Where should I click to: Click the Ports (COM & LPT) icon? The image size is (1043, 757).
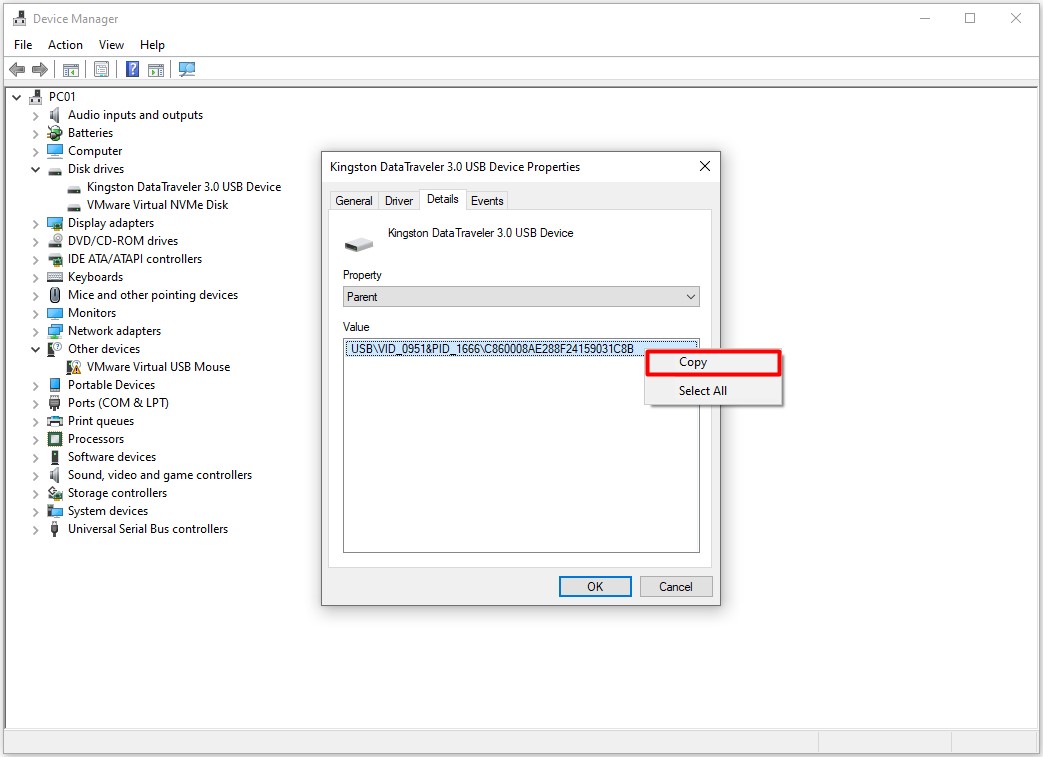coord(55,403)
